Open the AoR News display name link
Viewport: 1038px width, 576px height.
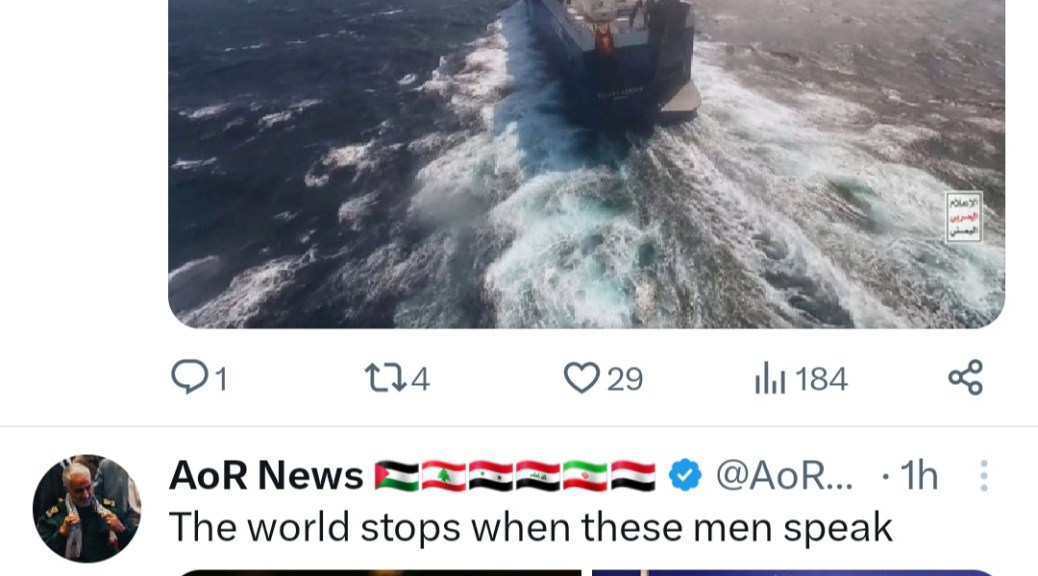(x=266, y=475)
